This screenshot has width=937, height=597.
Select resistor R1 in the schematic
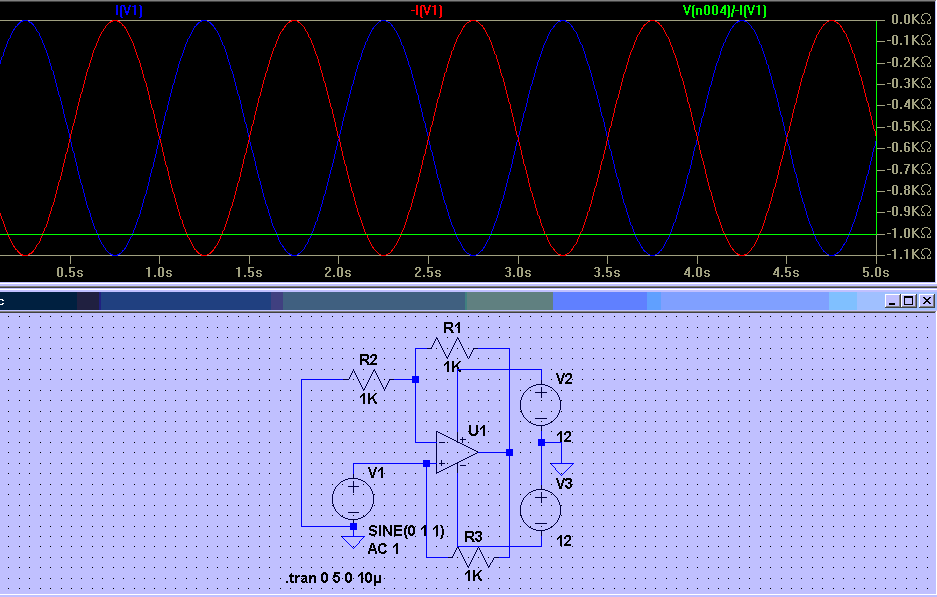point(452,348)
